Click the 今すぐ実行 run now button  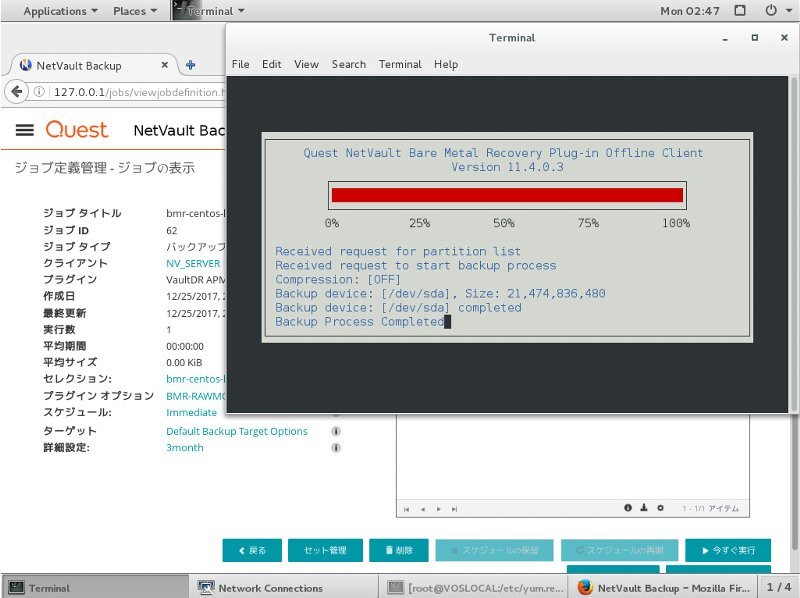(x=728, y=550)
